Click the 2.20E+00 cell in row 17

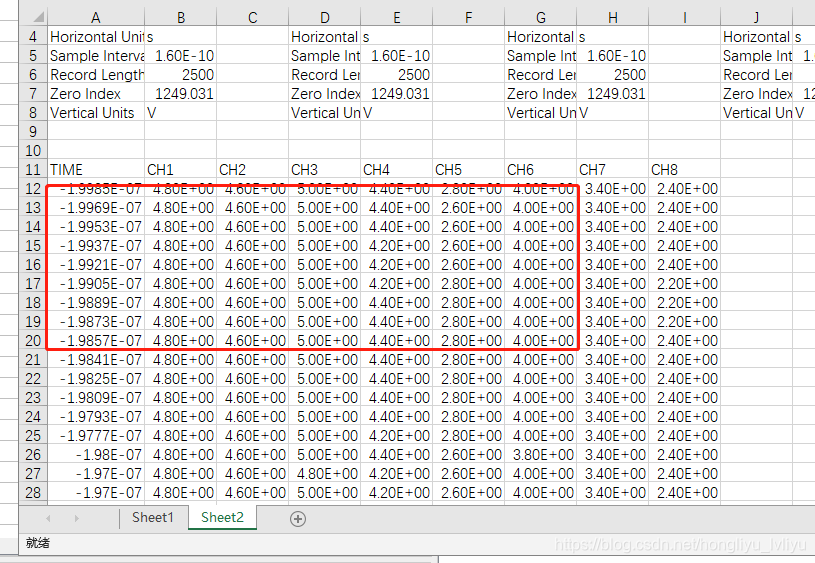684,284
